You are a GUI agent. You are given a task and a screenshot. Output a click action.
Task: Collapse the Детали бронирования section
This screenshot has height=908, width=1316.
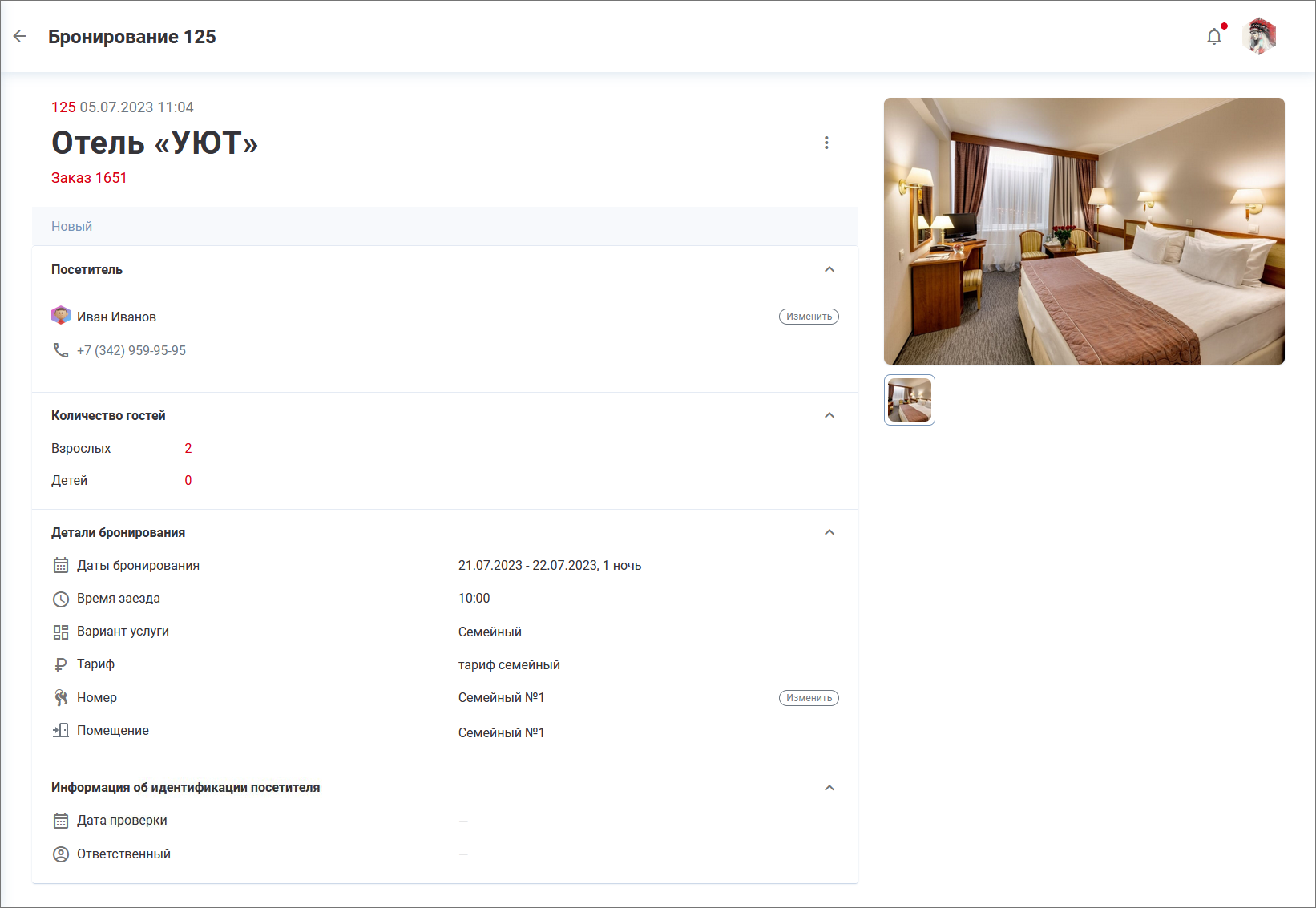830,532
